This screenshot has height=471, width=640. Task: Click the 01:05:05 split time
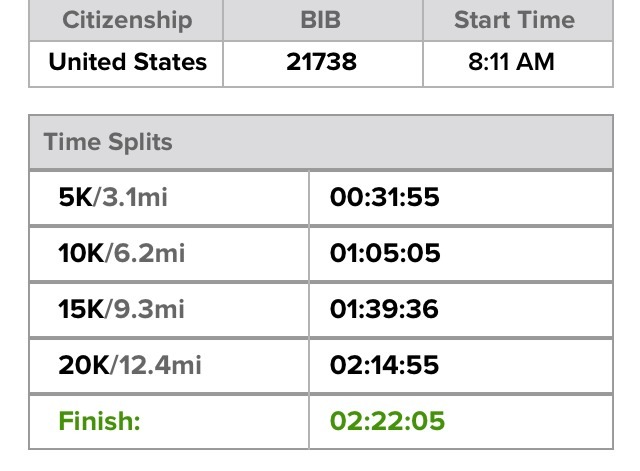[384, 253]
